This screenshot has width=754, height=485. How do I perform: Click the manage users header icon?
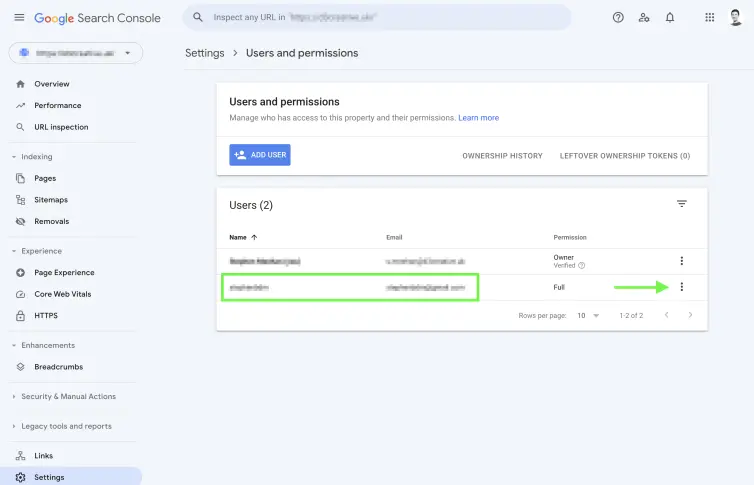click(x=644, y=18)
